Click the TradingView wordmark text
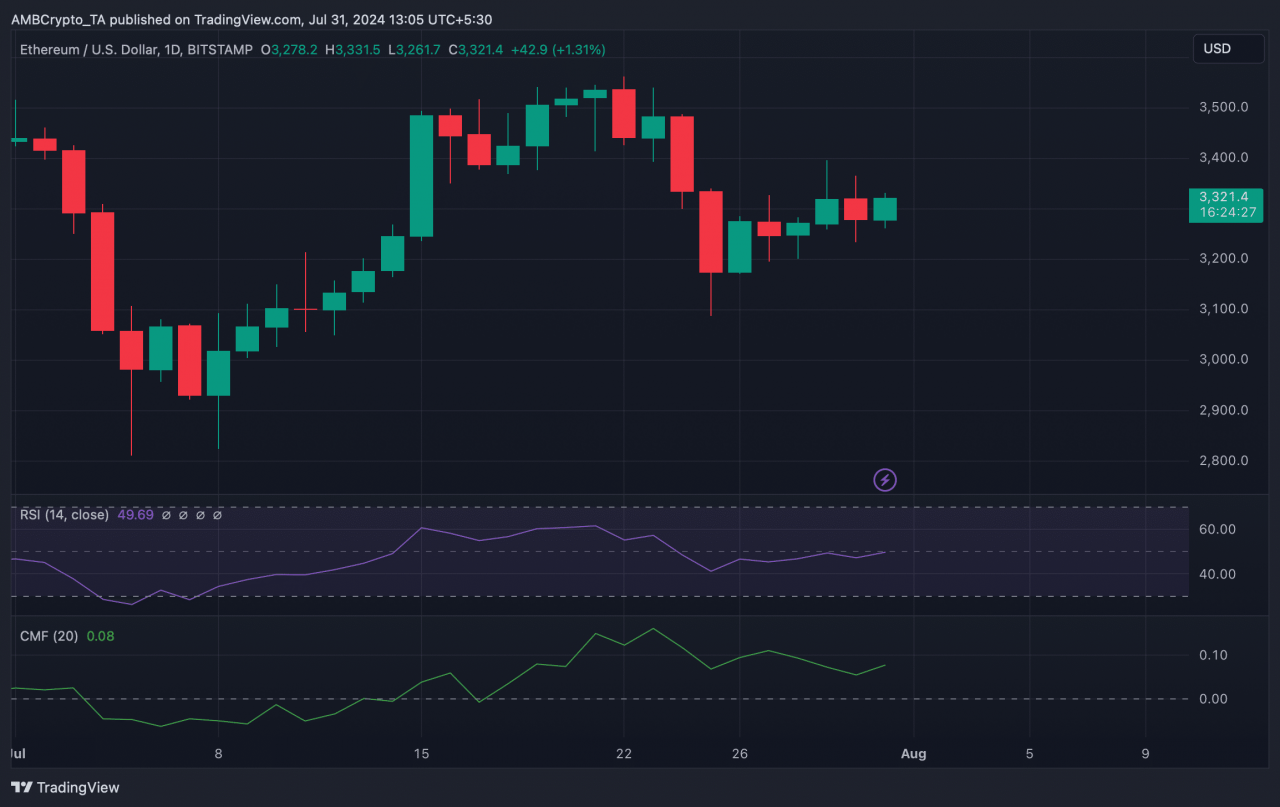The height and width of the screenshot is (807, 1280). [x=80, y=788]
